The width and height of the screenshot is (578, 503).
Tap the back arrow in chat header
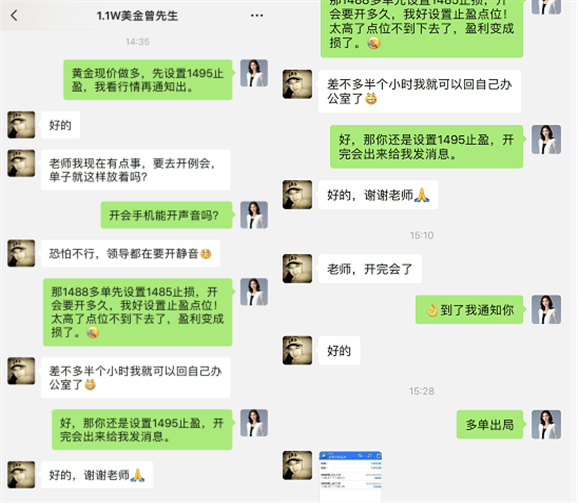point(14,15)
